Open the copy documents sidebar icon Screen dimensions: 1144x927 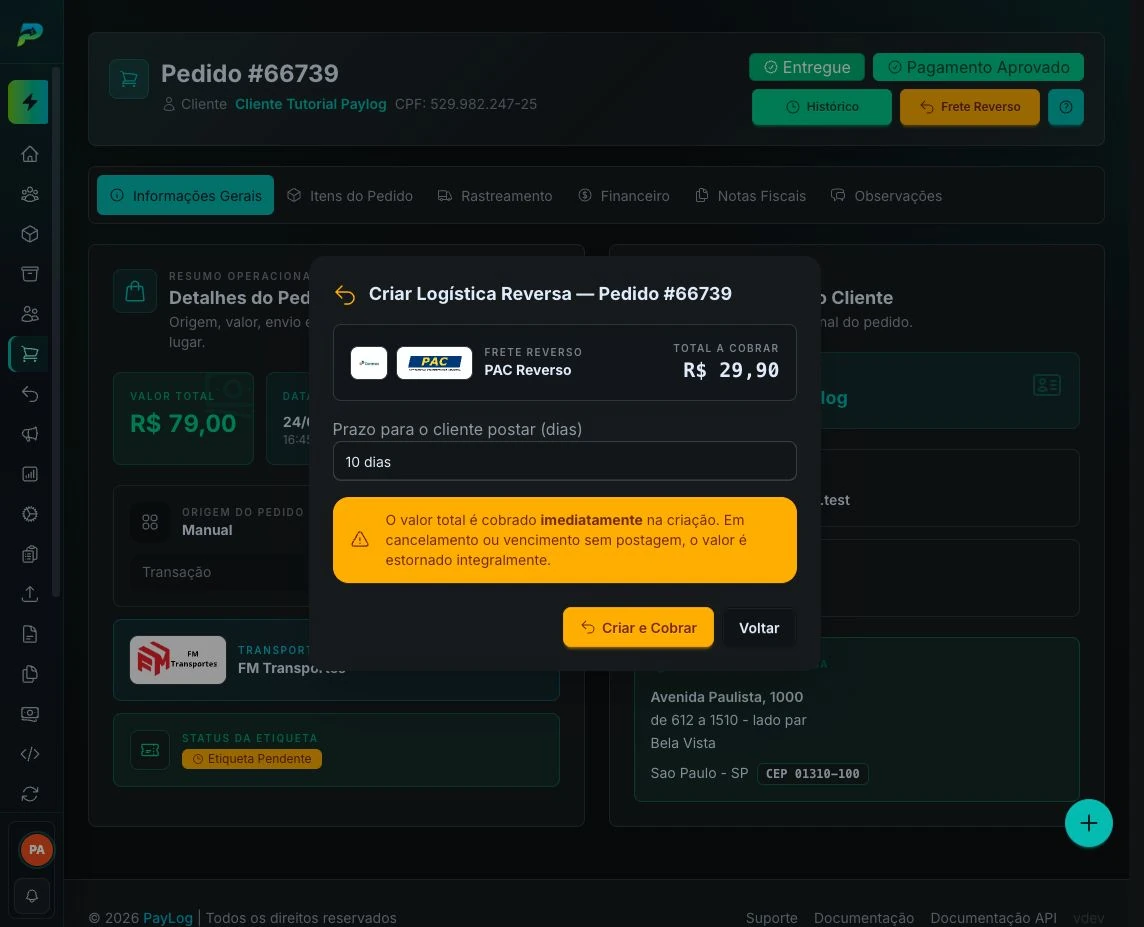[x=30, y=674]
